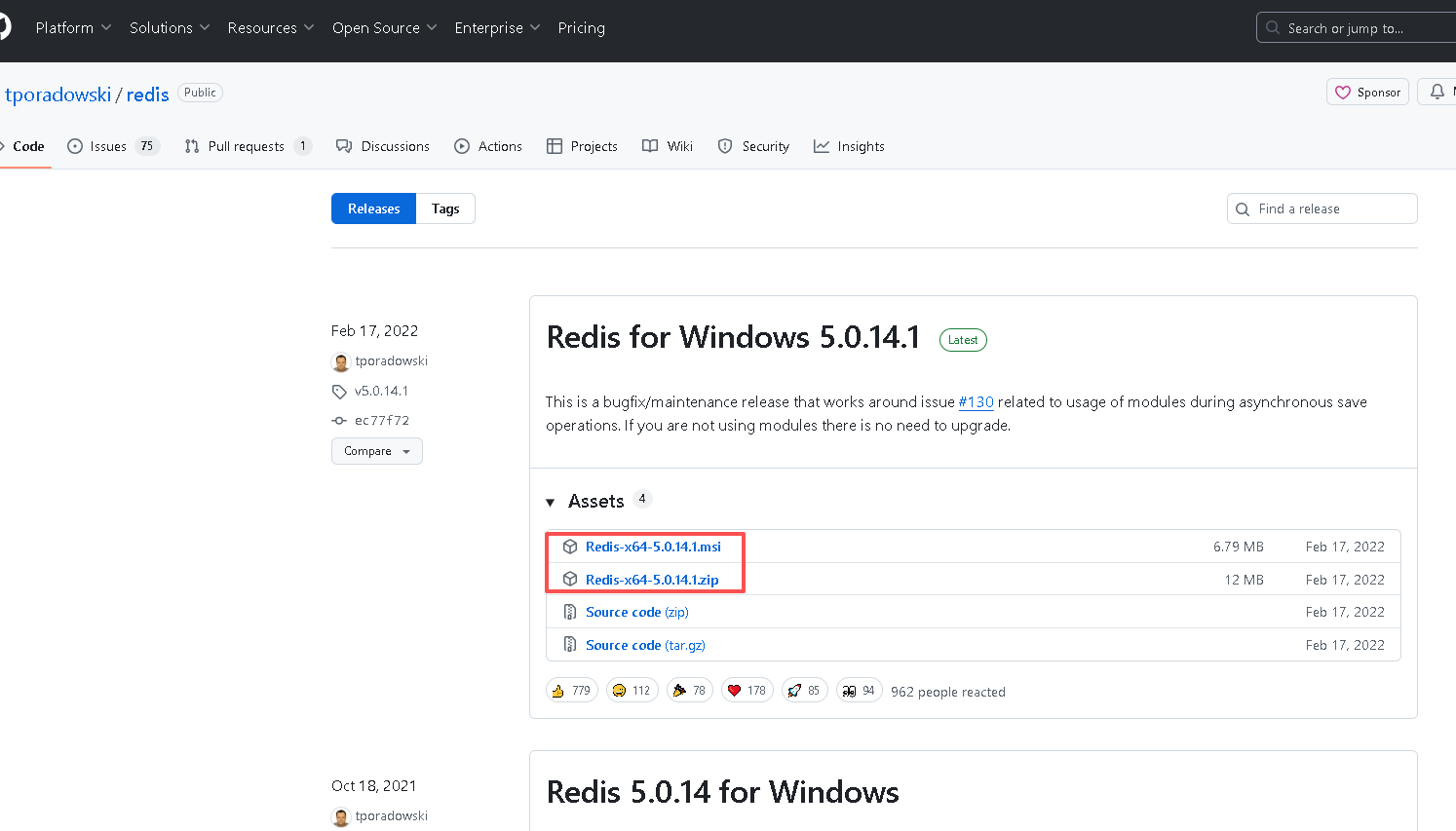Click the Sponsor button
Screen dimensions: 1456x831
1367,92
